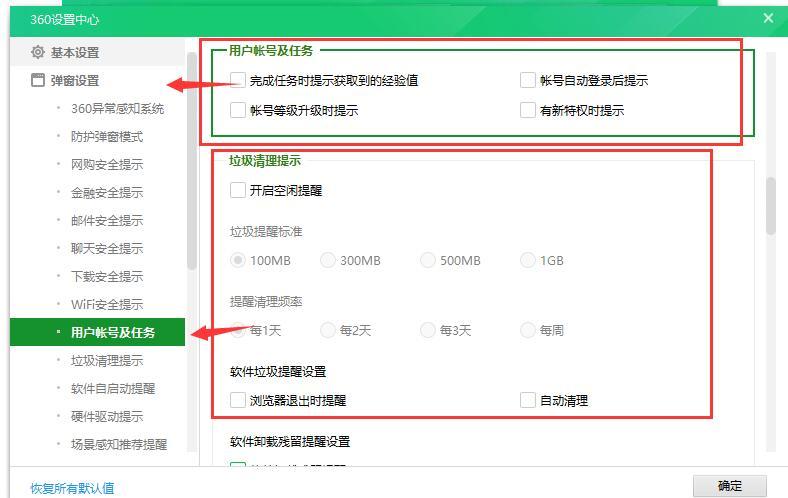Select 每2天 reminder frequency
This screenshot has height=498, width=788.
point(328,330)
